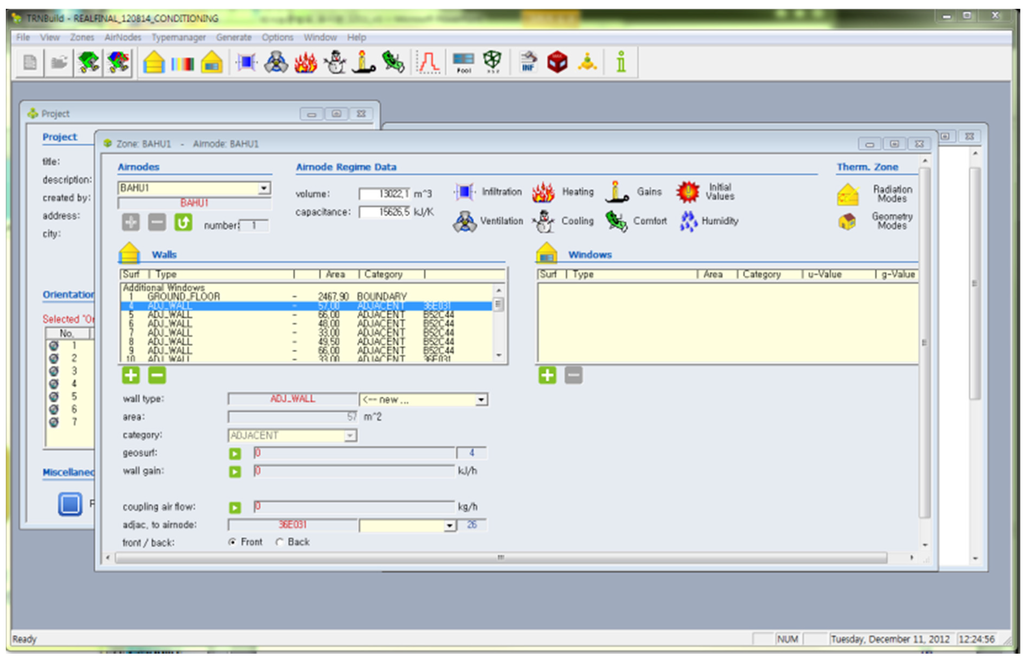Open the Heating settings flame icon
1024x658 pixels.
[543, 192]
